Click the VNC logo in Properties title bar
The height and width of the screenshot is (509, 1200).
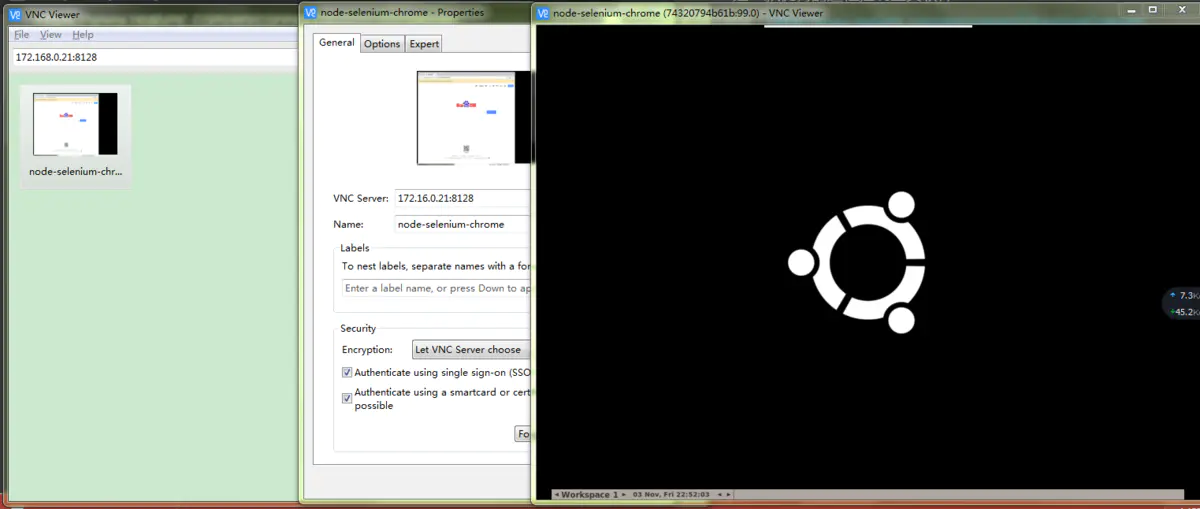[311, 13]
